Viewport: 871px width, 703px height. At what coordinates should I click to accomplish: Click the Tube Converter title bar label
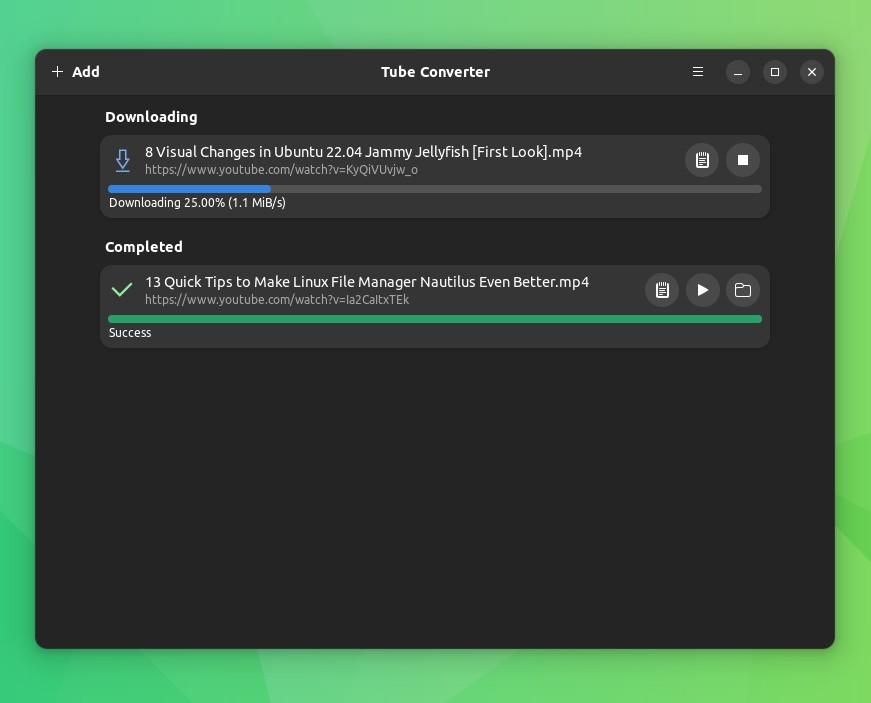click(x=435, y=71)
